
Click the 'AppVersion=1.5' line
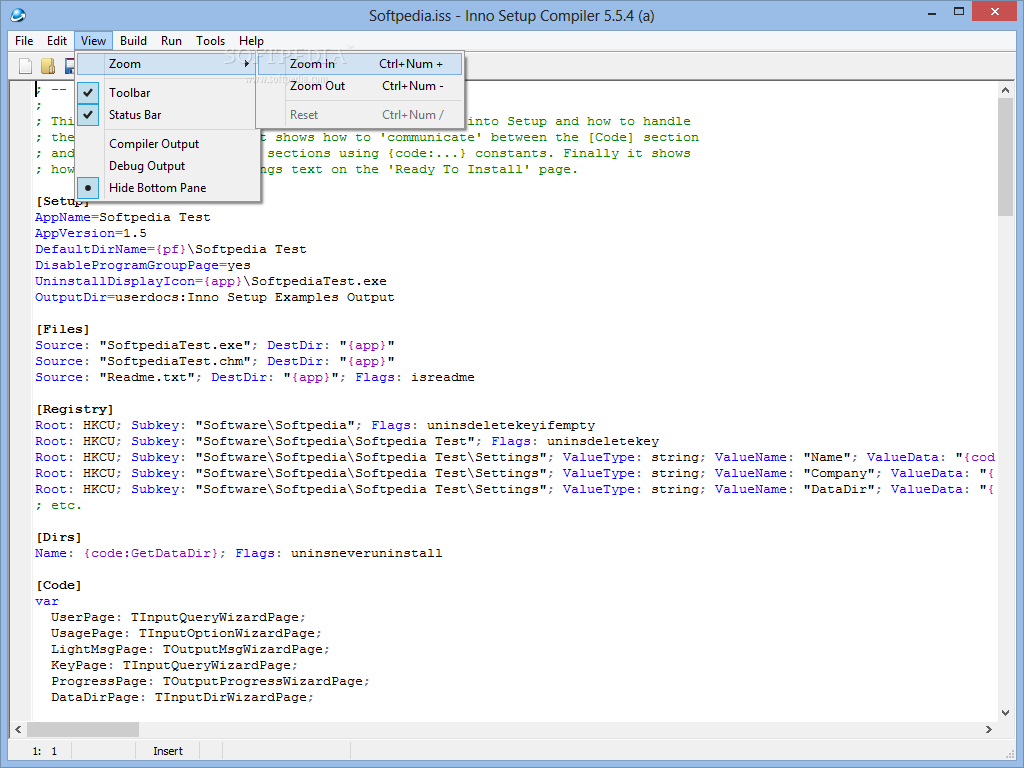(91, 233)
